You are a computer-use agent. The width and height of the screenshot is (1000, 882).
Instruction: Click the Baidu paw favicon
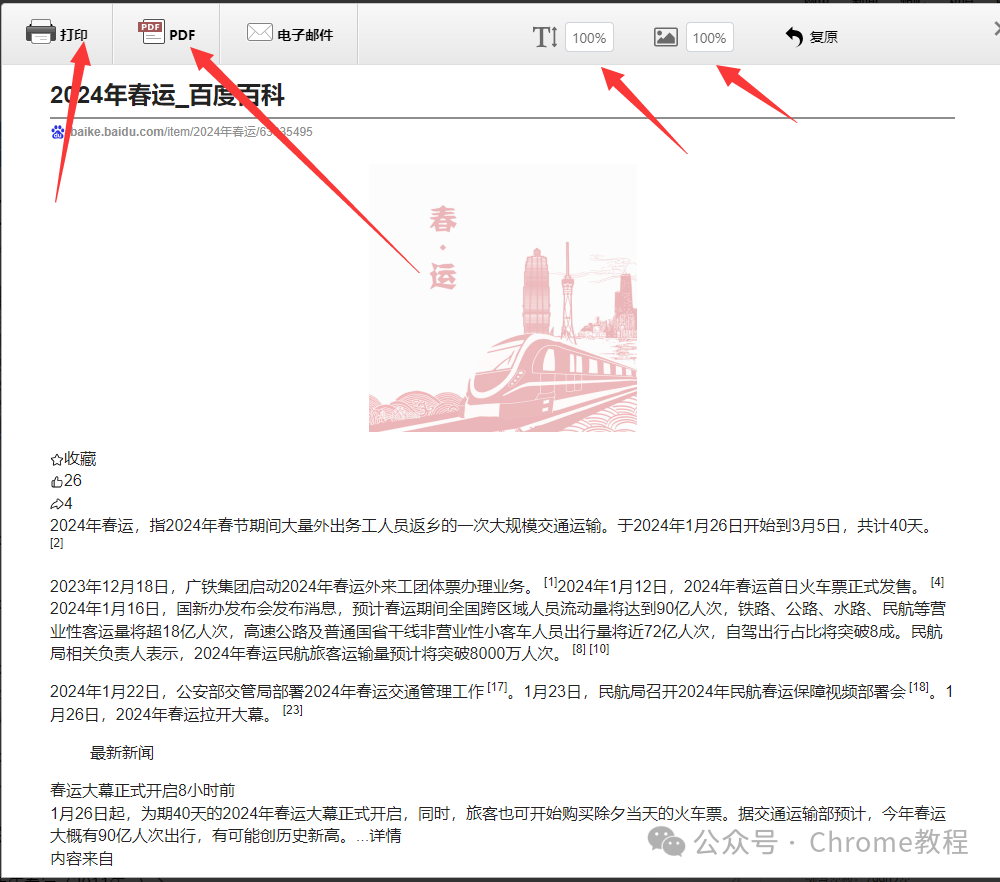coord(57,132)
